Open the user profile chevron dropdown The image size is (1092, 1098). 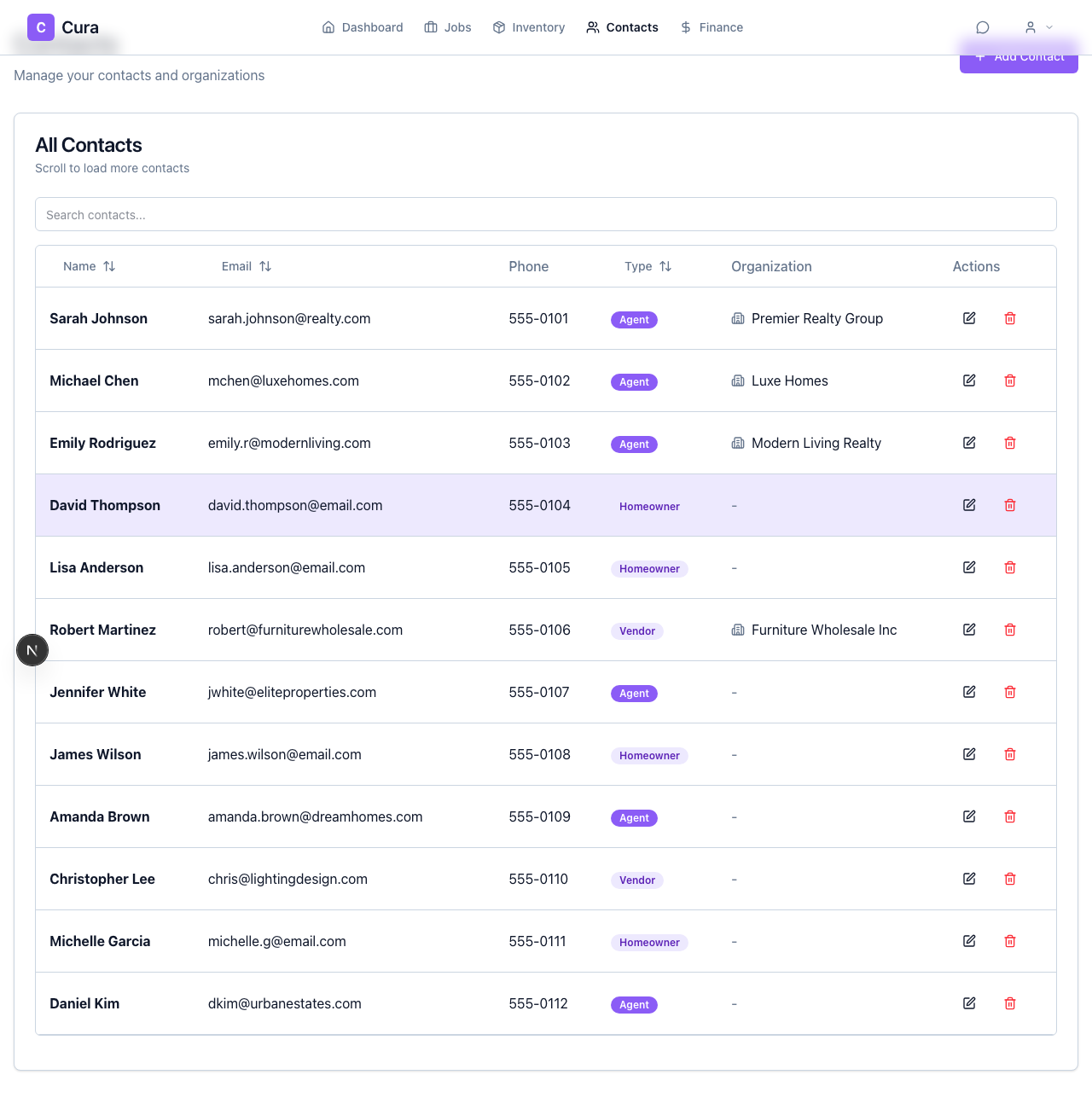1049,27
